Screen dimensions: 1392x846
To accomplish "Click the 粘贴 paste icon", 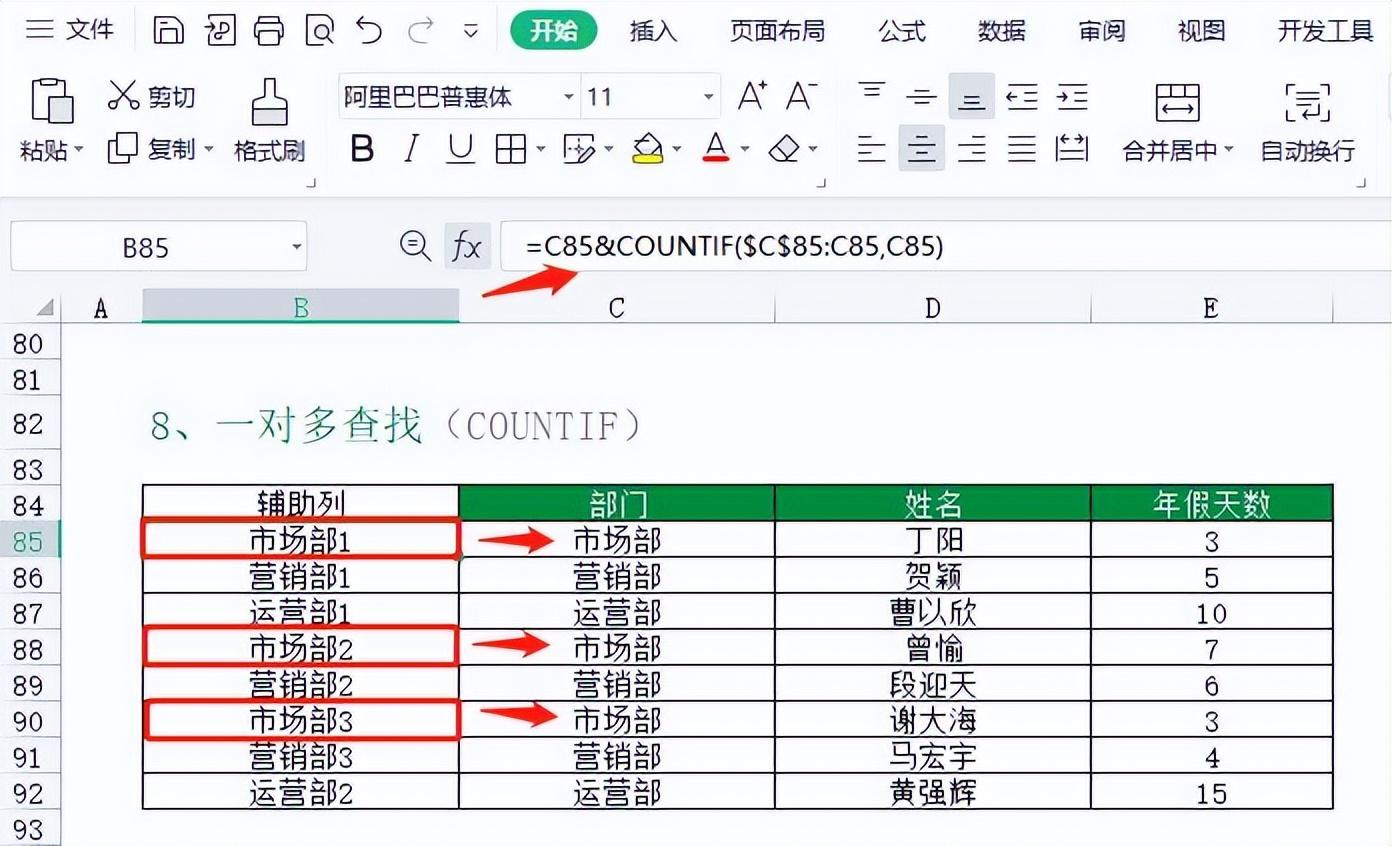I will point(53,101).
